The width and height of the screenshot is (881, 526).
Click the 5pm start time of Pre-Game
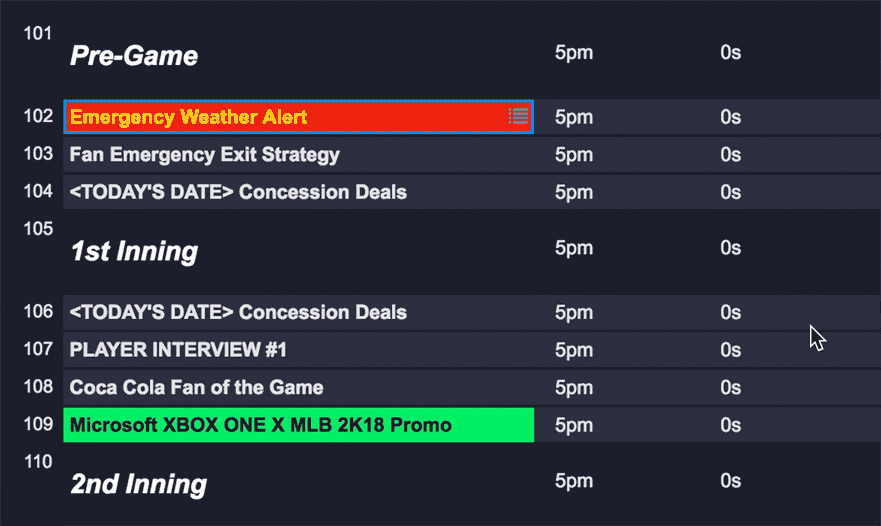[574, 53]
